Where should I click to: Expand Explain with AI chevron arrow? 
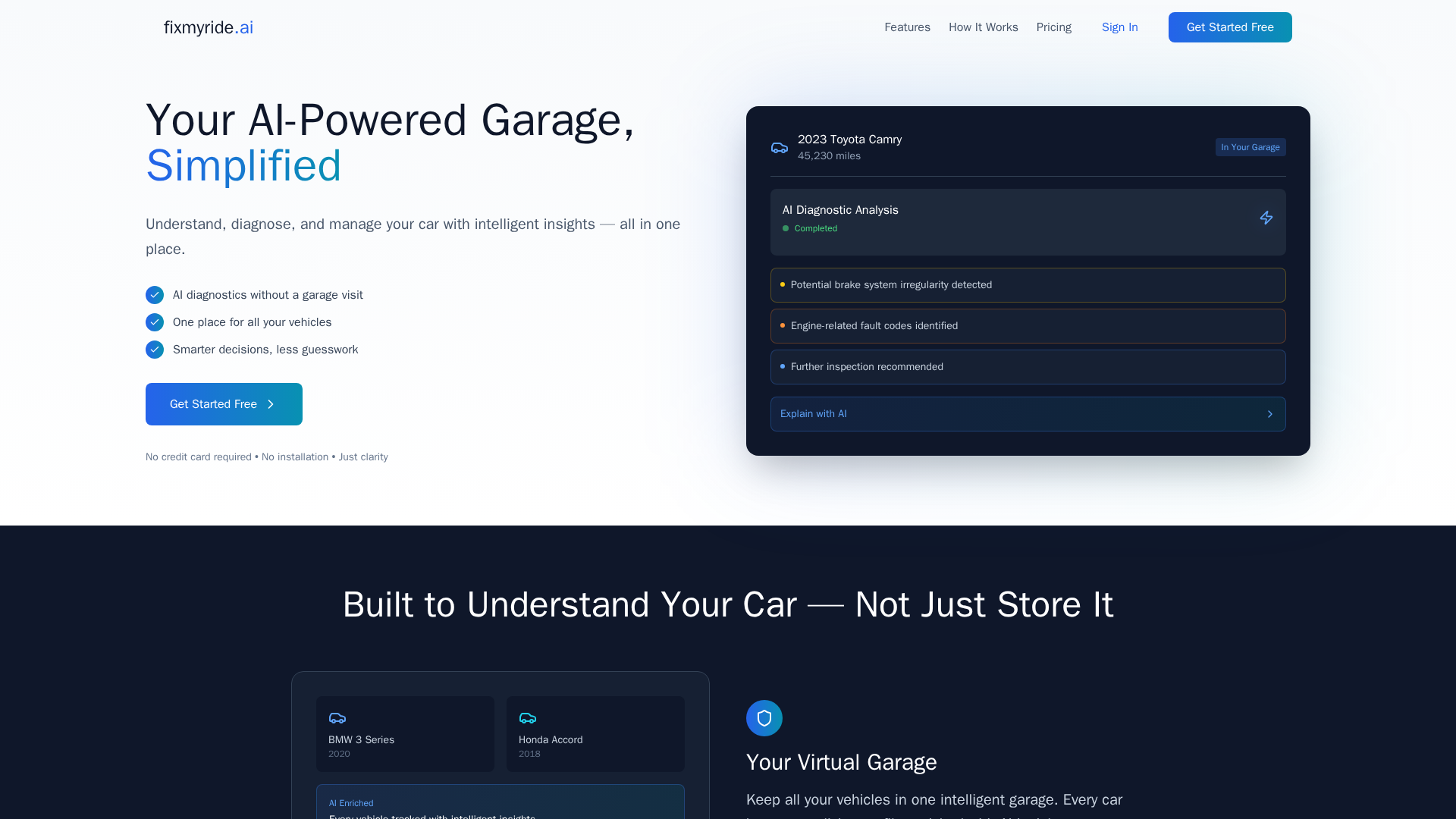(x=1270, y=414)
